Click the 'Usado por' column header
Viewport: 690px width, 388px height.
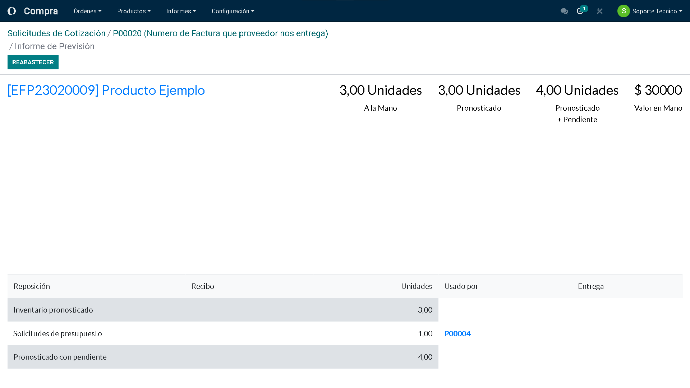point(461,286)
